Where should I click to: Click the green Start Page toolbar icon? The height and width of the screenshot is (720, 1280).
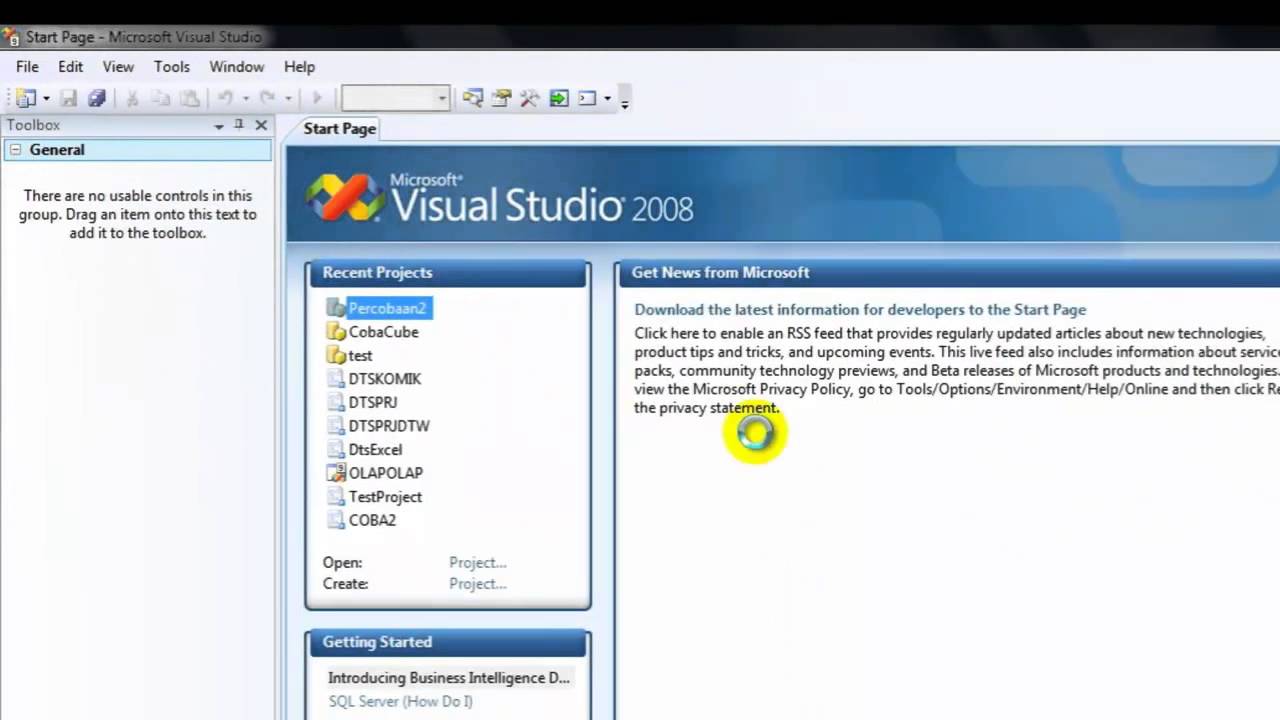pyautogui.click(x=559, y=98)
